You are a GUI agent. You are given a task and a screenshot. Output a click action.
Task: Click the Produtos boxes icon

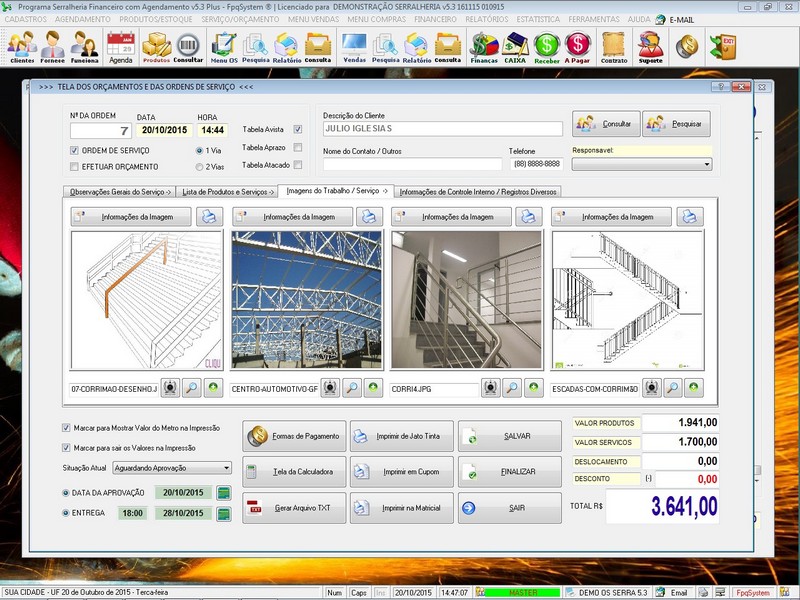tap(156, 47)
